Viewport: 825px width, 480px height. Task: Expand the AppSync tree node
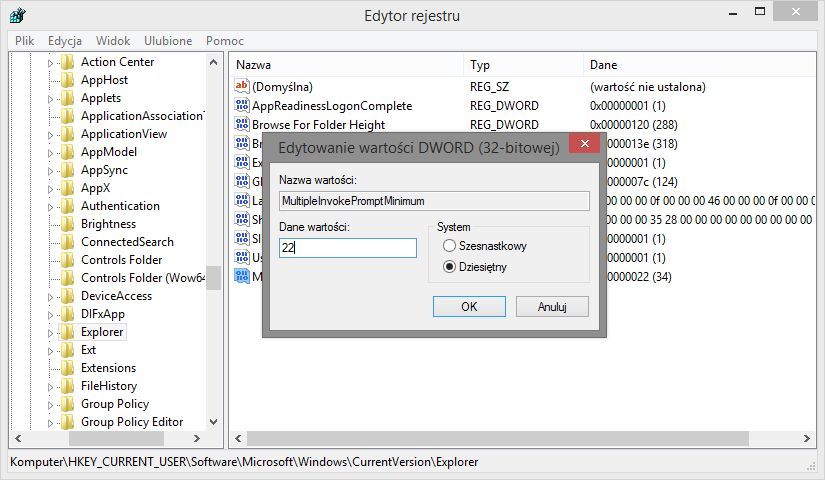[51, 171]
